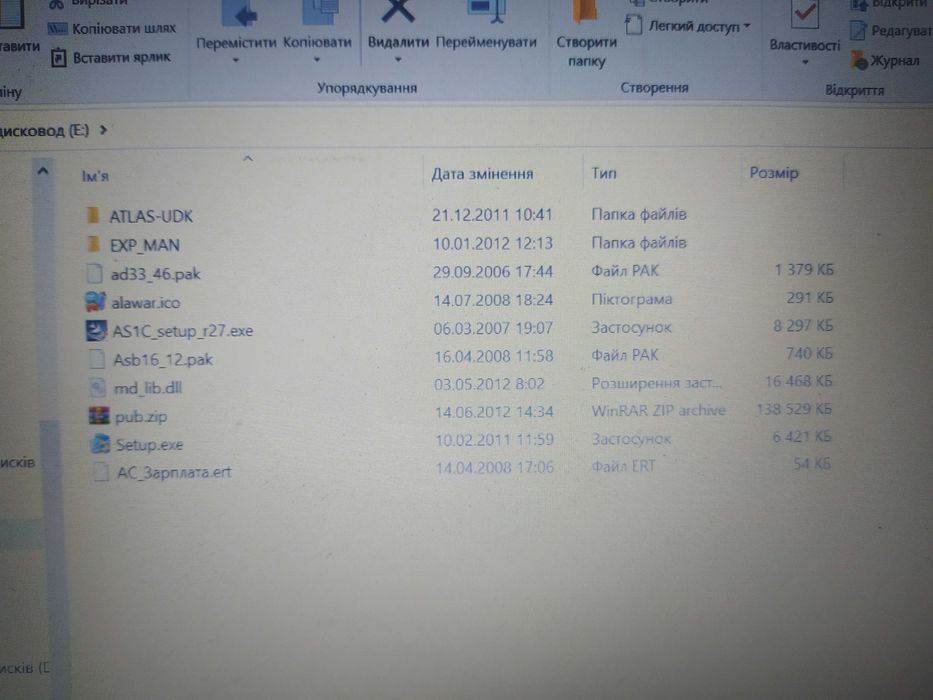Select the Asb16_12.pak file name
This screenshot has width=933, height=700.
tap(163, 360)
